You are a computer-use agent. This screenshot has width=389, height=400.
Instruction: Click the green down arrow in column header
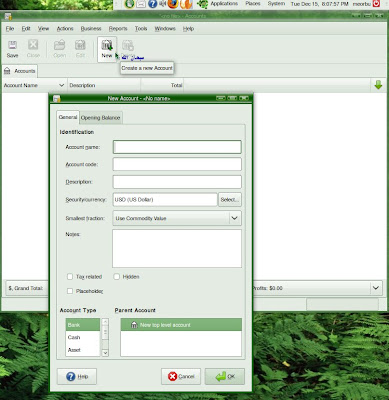pos(378,85)
